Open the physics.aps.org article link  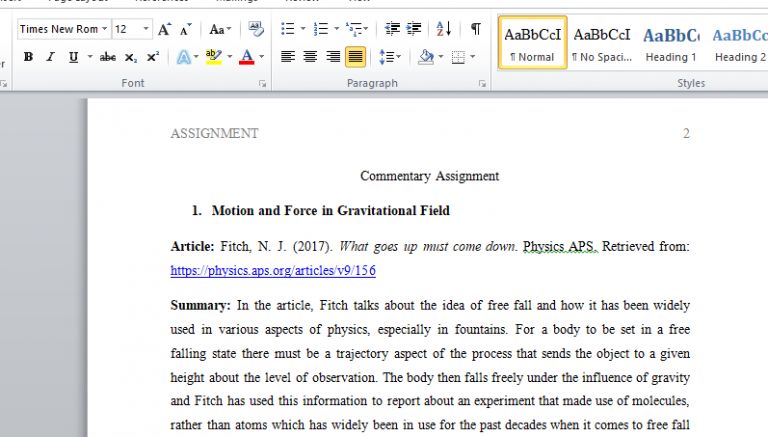273,271
